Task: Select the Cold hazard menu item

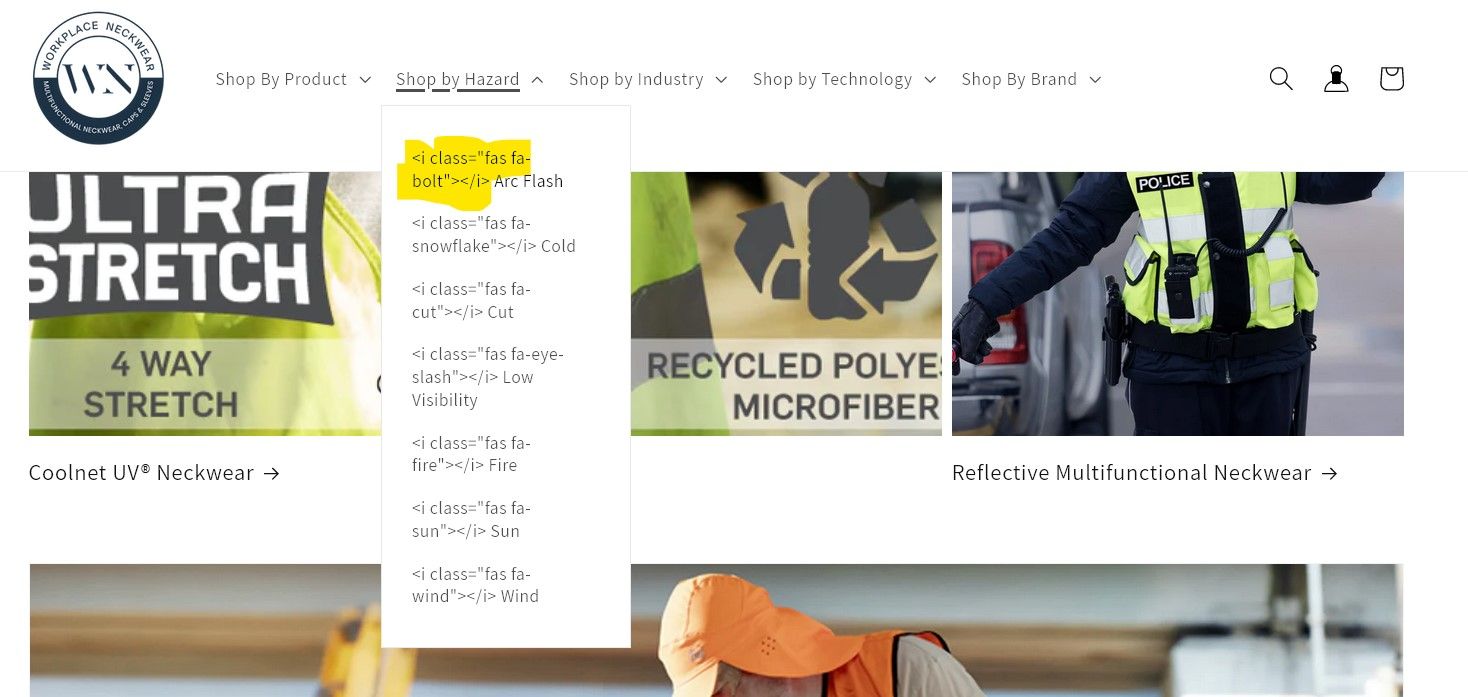Action: tap(494, 235)
